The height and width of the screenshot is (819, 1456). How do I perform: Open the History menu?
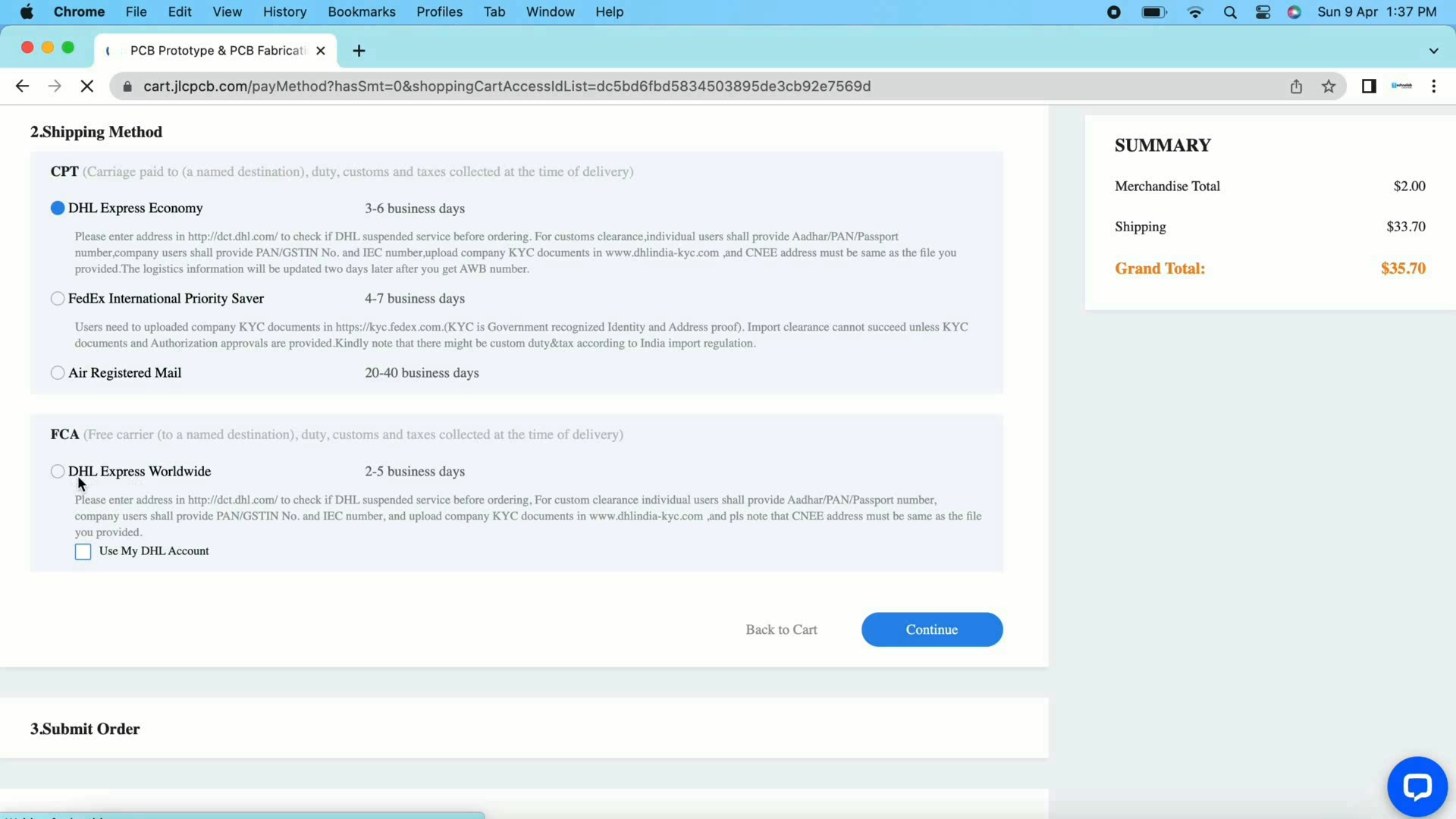click(284, 12)
